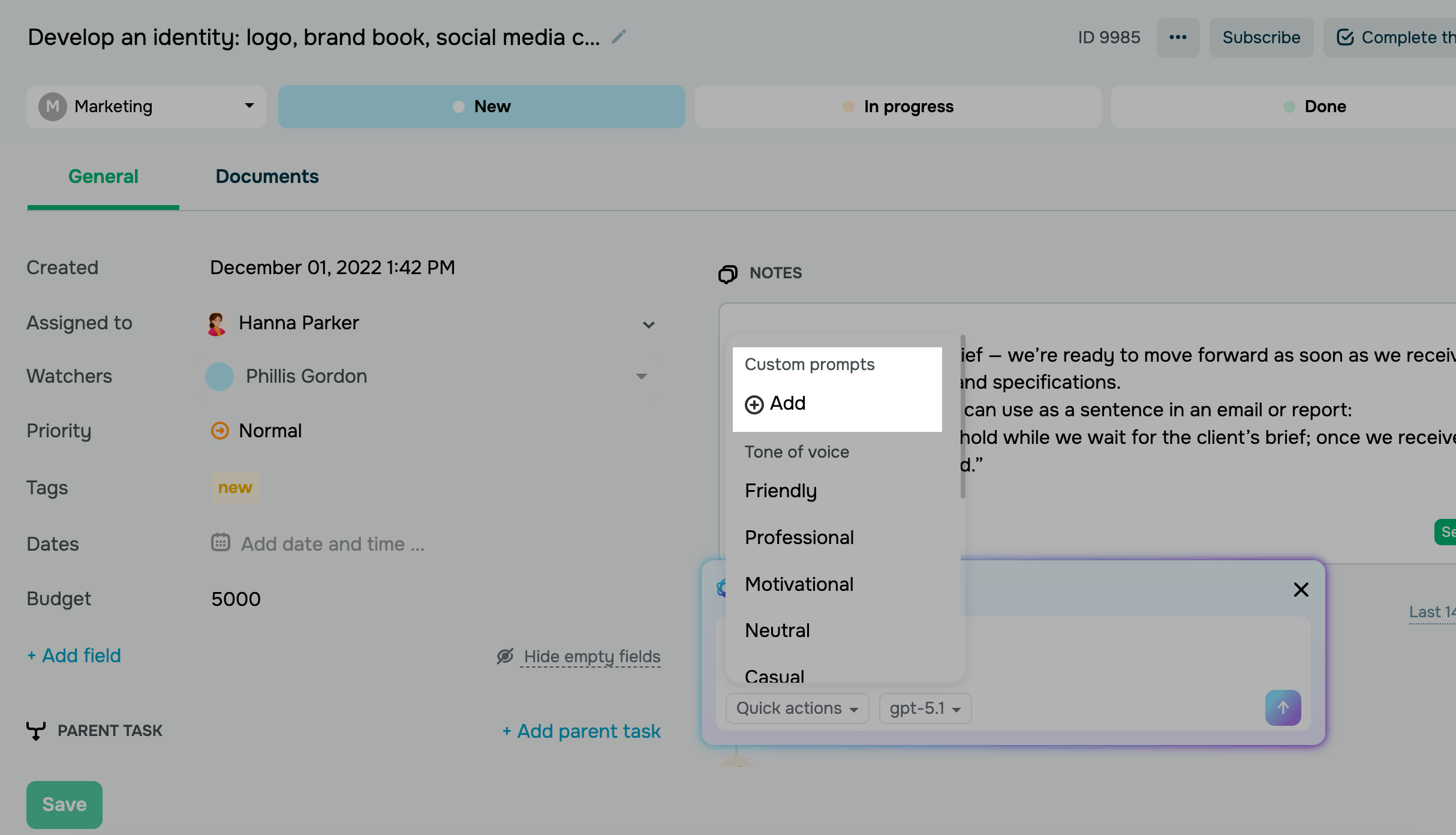The width and height of the screenshot is (1456, 835).
Task: Click the plus Add custom prompt icon
Action: click(x=754, y=404)
